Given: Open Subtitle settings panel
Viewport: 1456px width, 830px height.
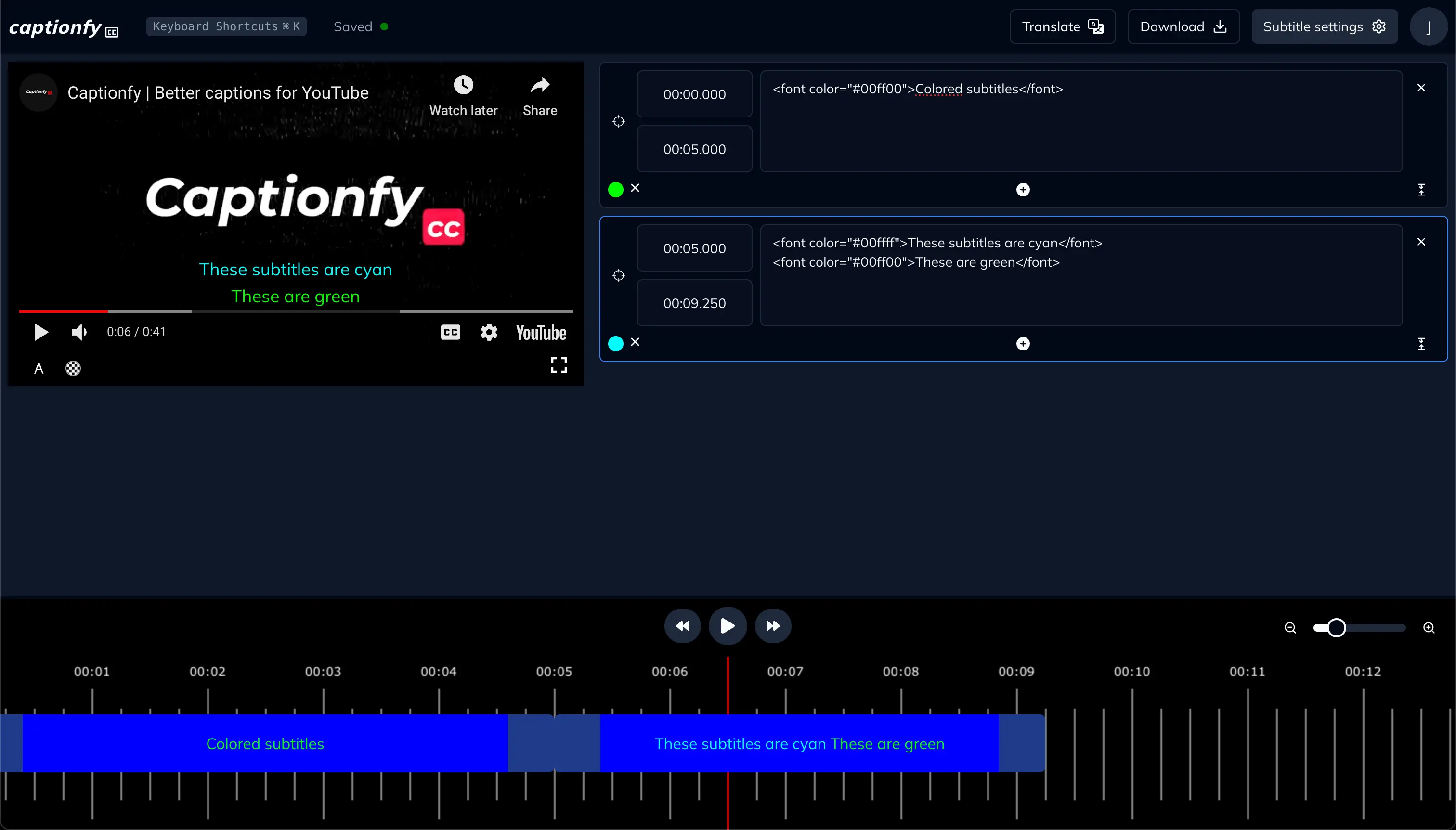Looking at the screenshot, I should click(x=1324, y=27).
